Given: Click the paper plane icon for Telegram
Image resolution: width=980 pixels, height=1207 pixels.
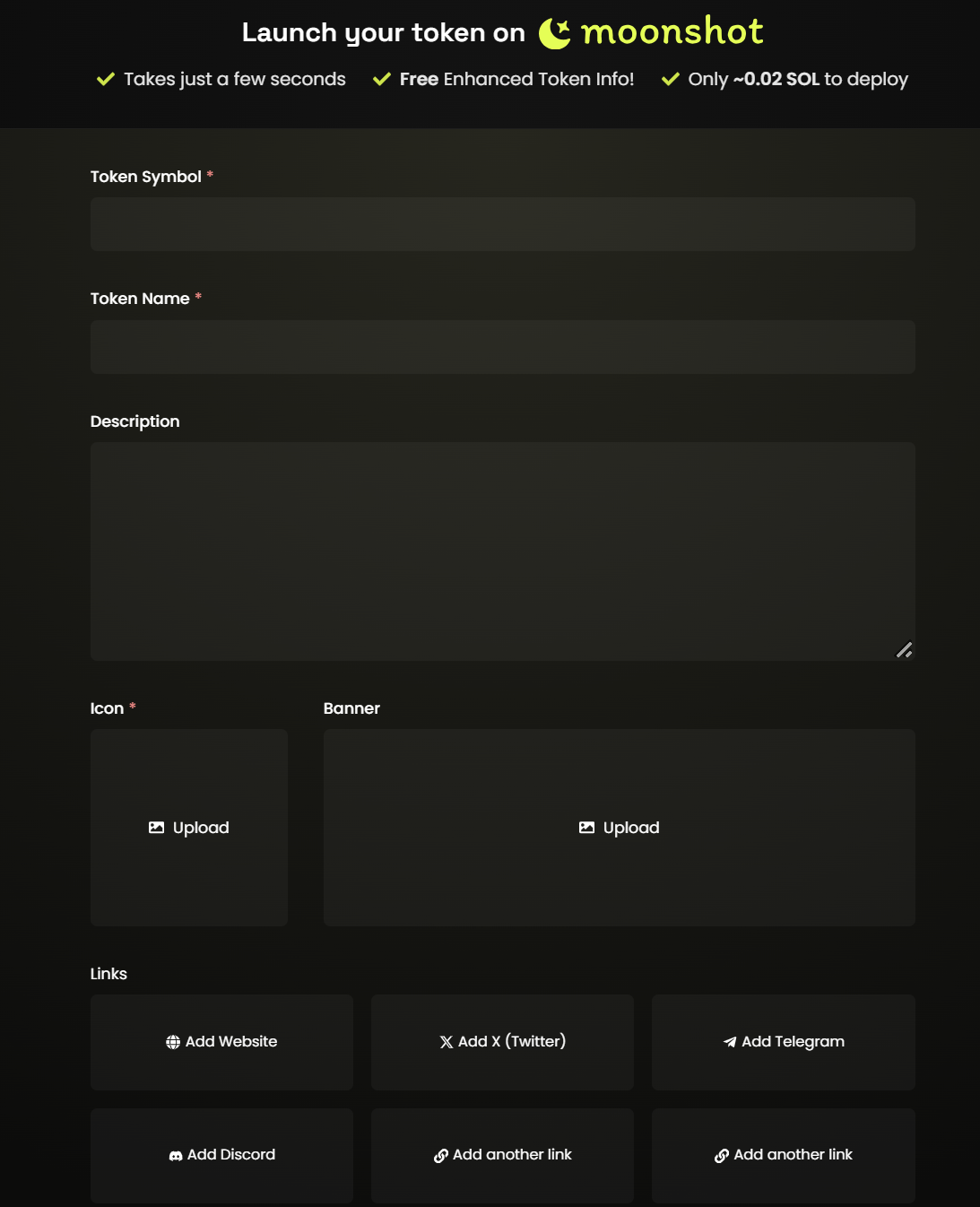Looking at the screenshot, I should [x=730, y=1042].
